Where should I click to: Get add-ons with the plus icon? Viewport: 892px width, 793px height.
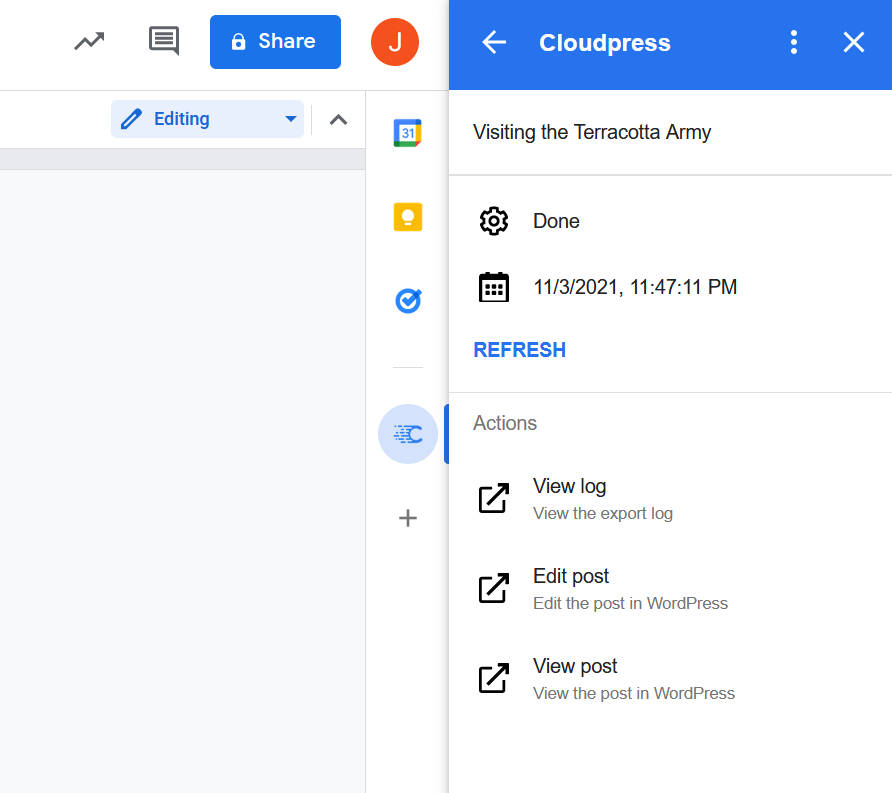click(408, 518)
